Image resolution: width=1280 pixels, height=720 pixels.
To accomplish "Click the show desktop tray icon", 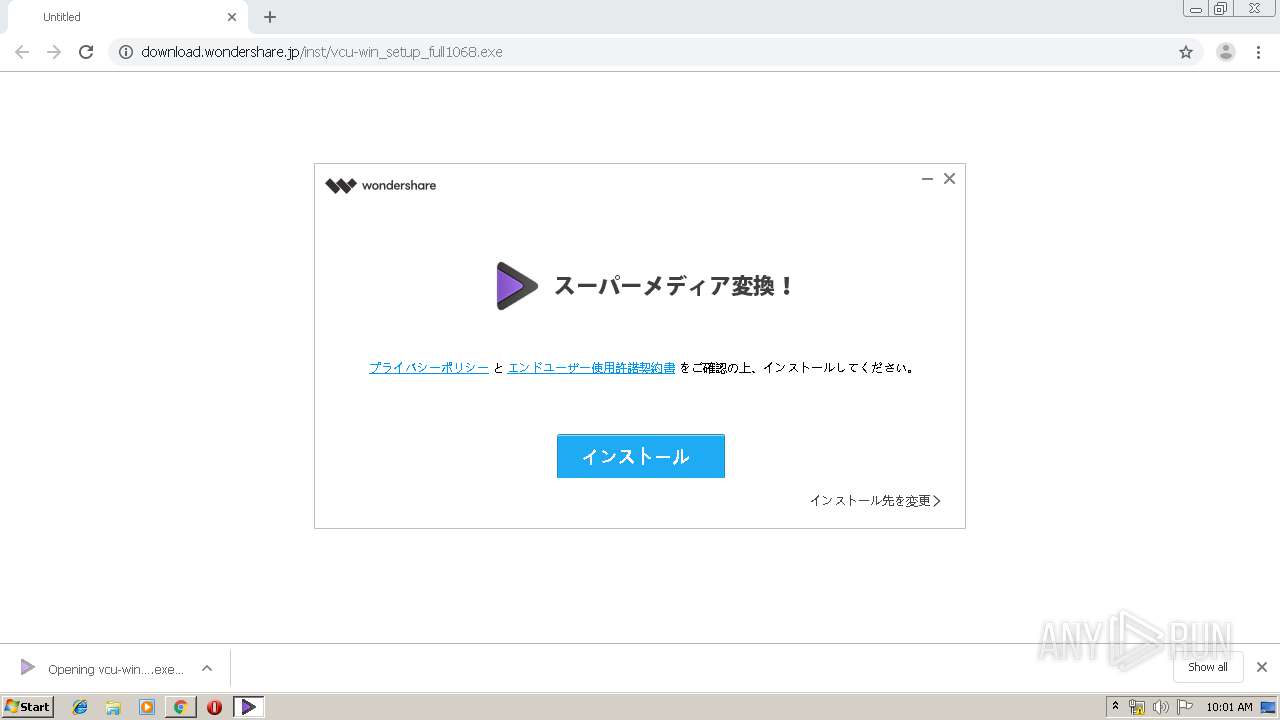I will [x=1268, y=707].
